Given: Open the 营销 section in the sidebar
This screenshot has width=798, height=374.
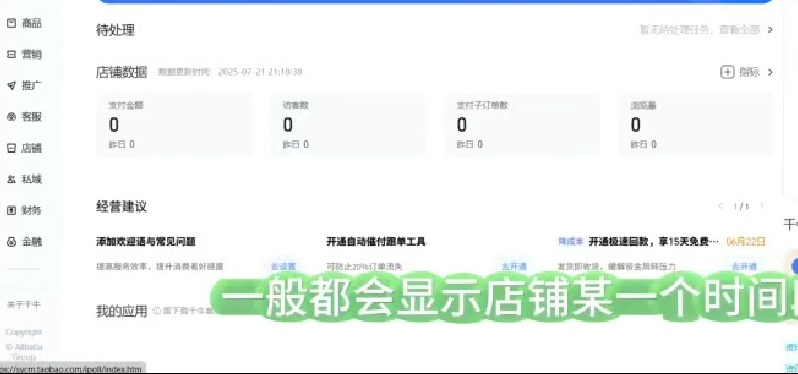Looking at the screenshot, I should (24, 54).
